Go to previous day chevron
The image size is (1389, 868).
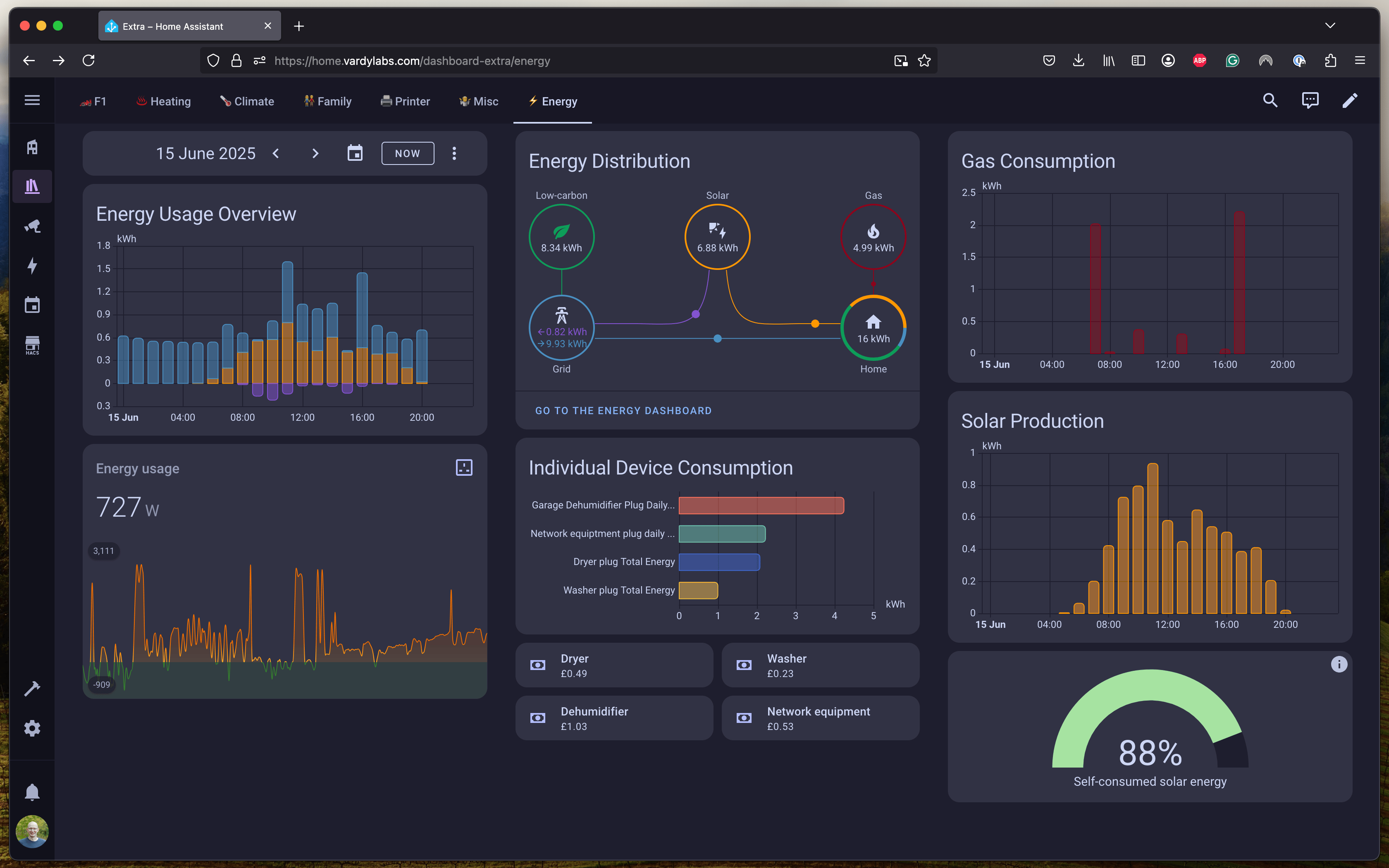coord(276,153)
